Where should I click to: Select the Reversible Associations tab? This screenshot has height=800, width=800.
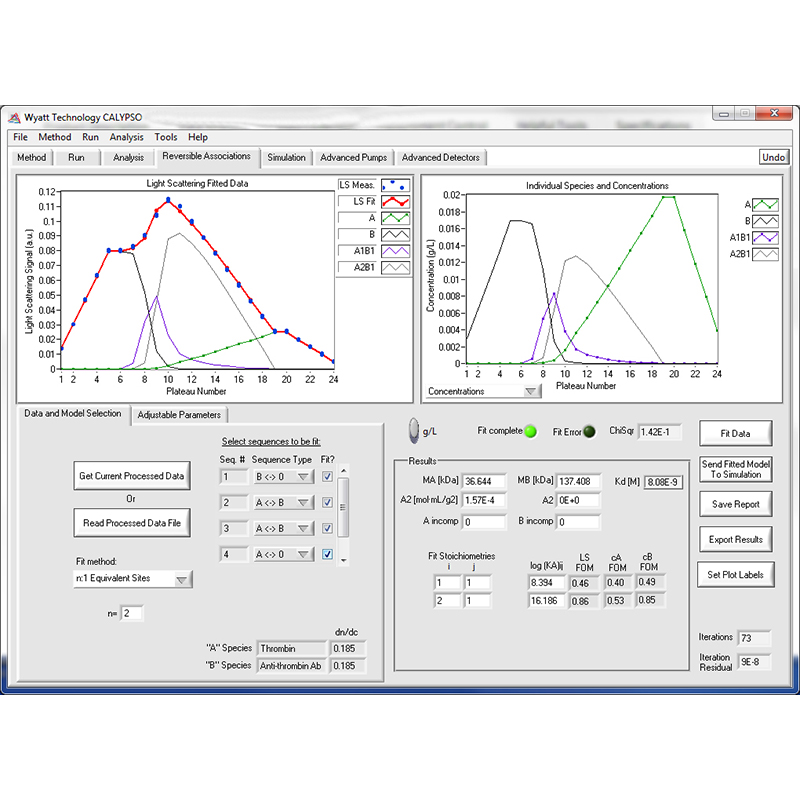[206, 156]
